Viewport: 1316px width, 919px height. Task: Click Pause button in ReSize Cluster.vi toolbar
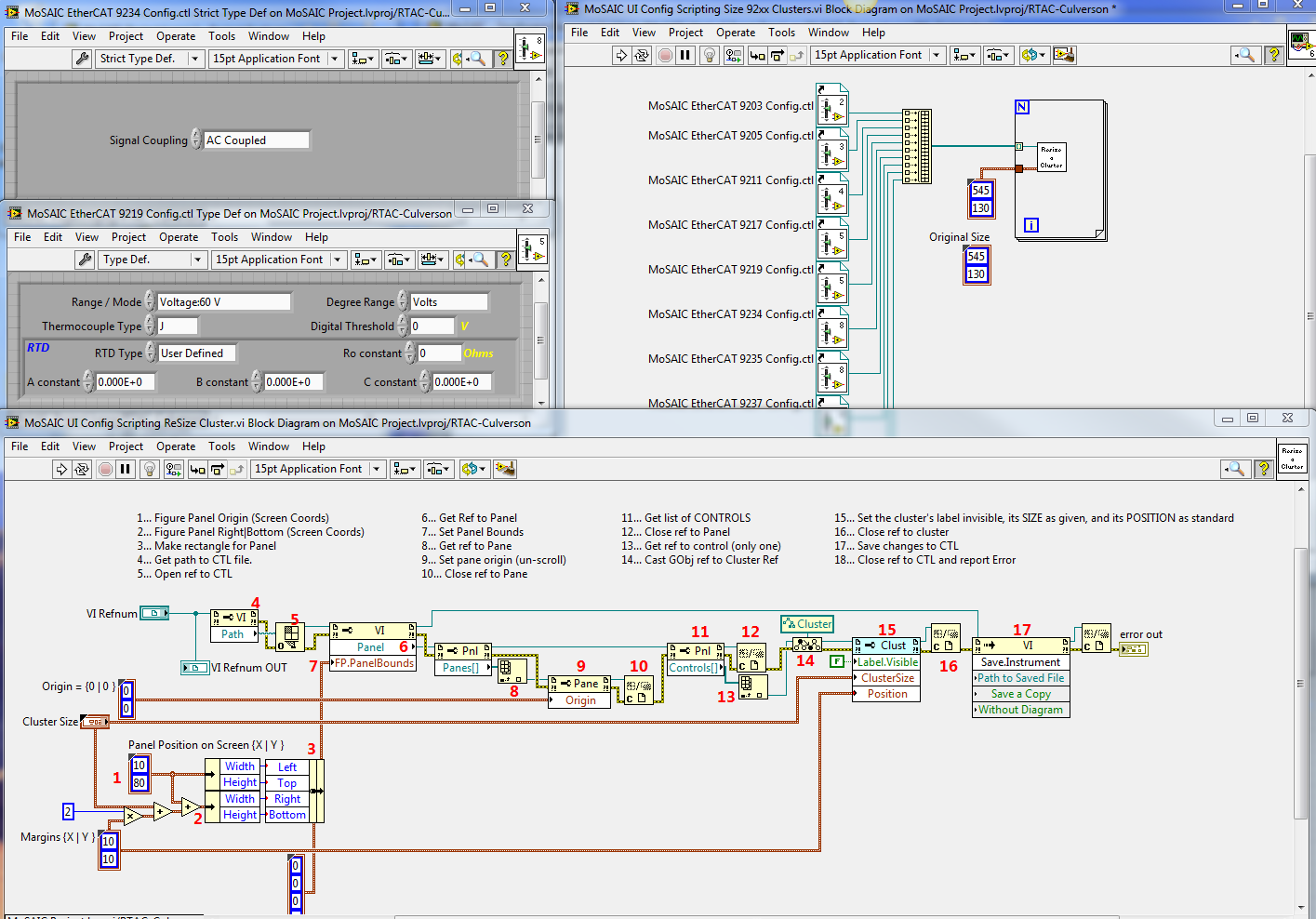126,469
